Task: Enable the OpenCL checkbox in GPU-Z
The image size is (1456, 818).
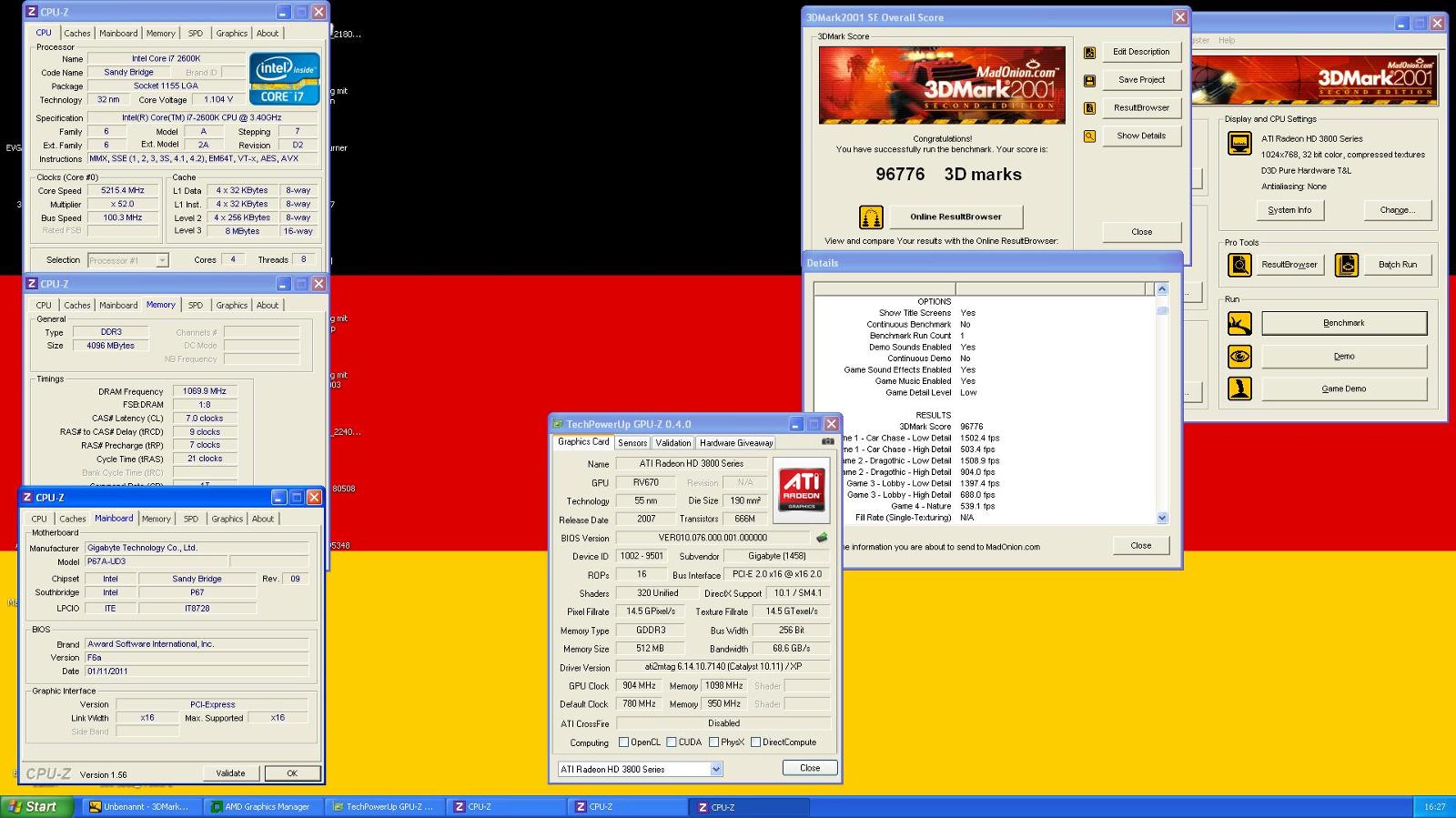Action: 623,742
